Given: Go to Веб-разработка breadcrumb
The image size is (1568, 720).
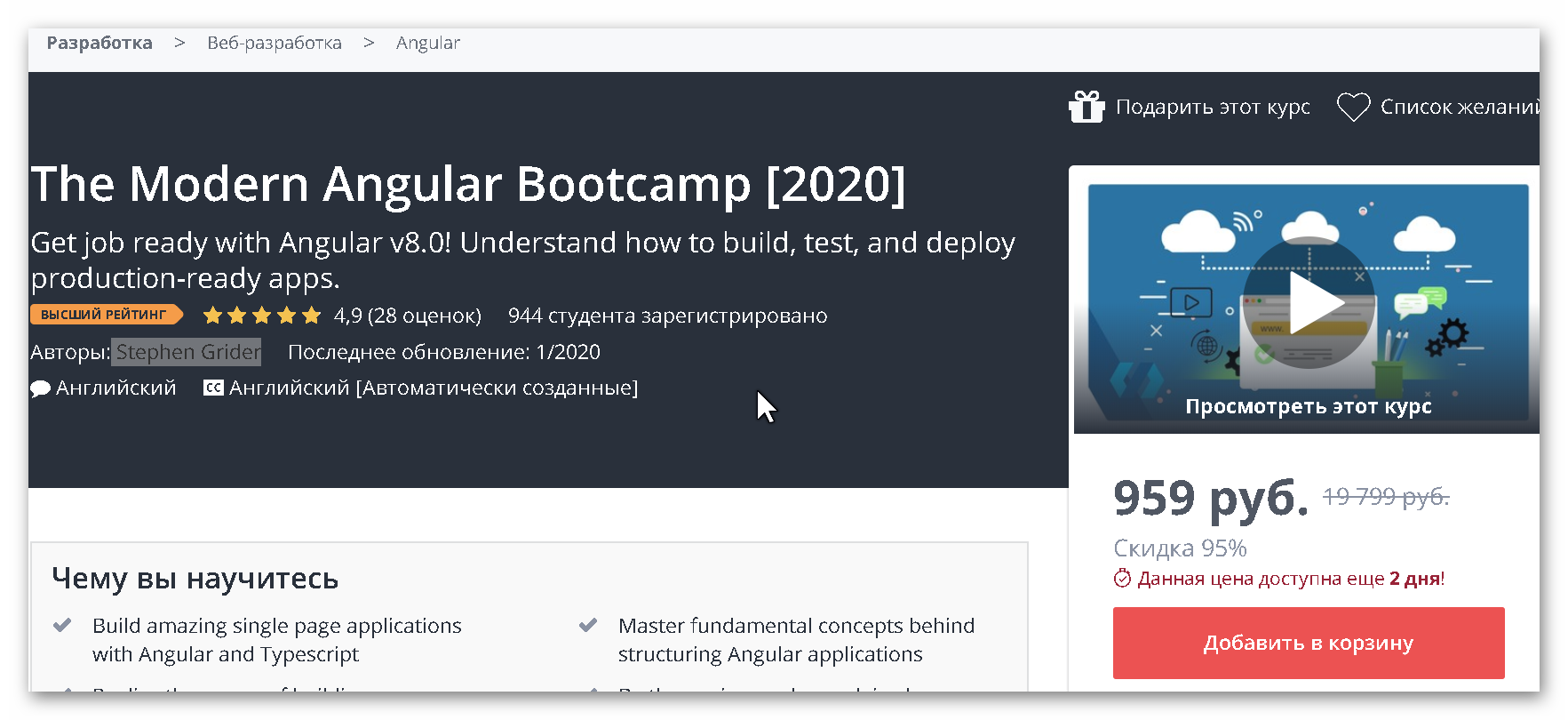Looking at the screenshot, I should pyautogui.click(x=274, y=43).
